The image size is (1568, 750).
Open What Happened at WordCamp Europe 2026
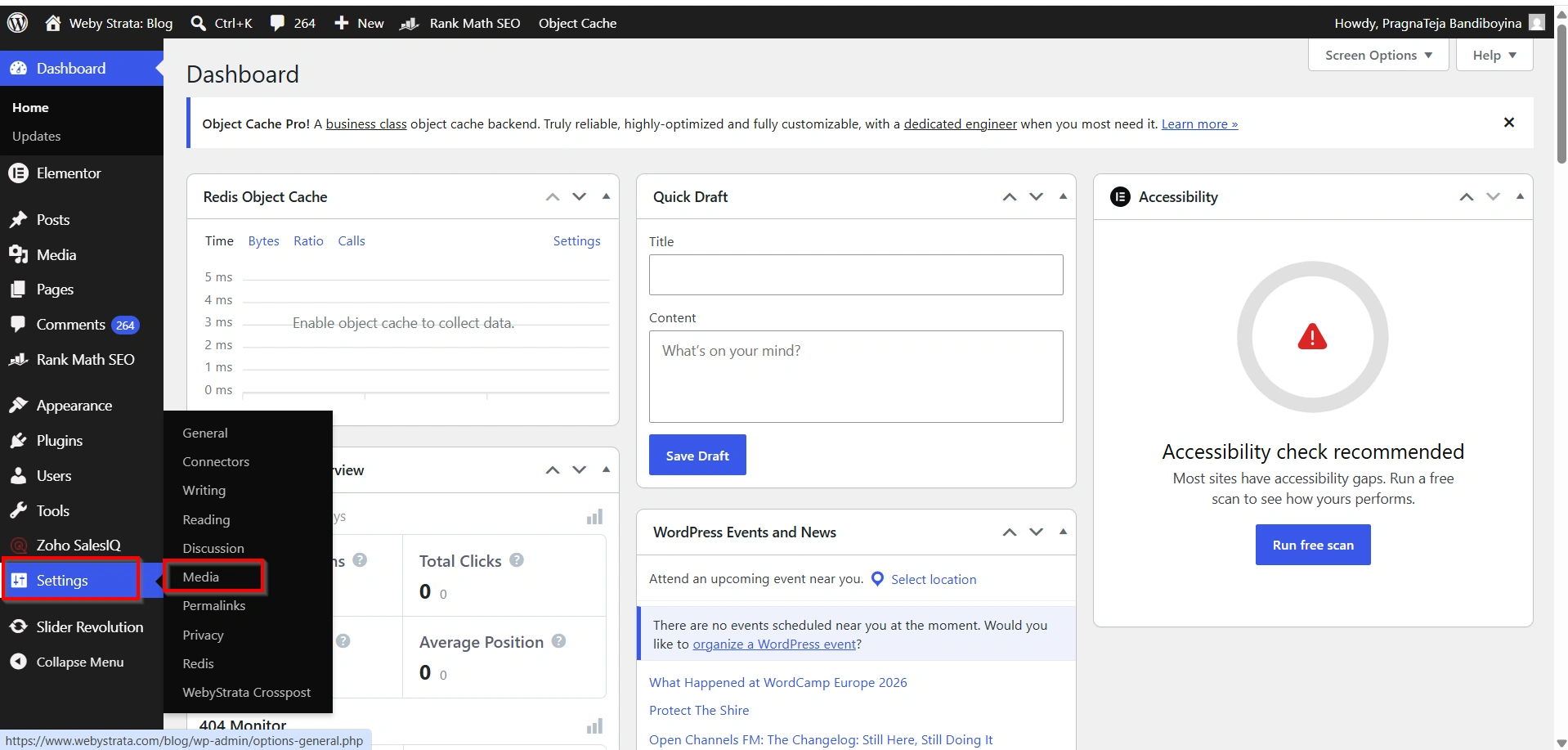[x=778, y=683]
